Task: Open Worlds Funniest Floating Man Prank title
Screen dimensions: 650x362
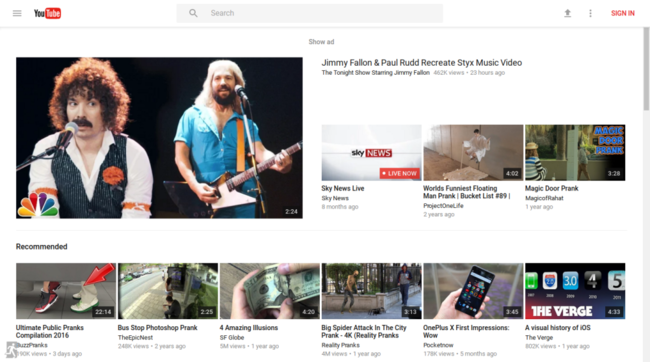Action: 467,192
